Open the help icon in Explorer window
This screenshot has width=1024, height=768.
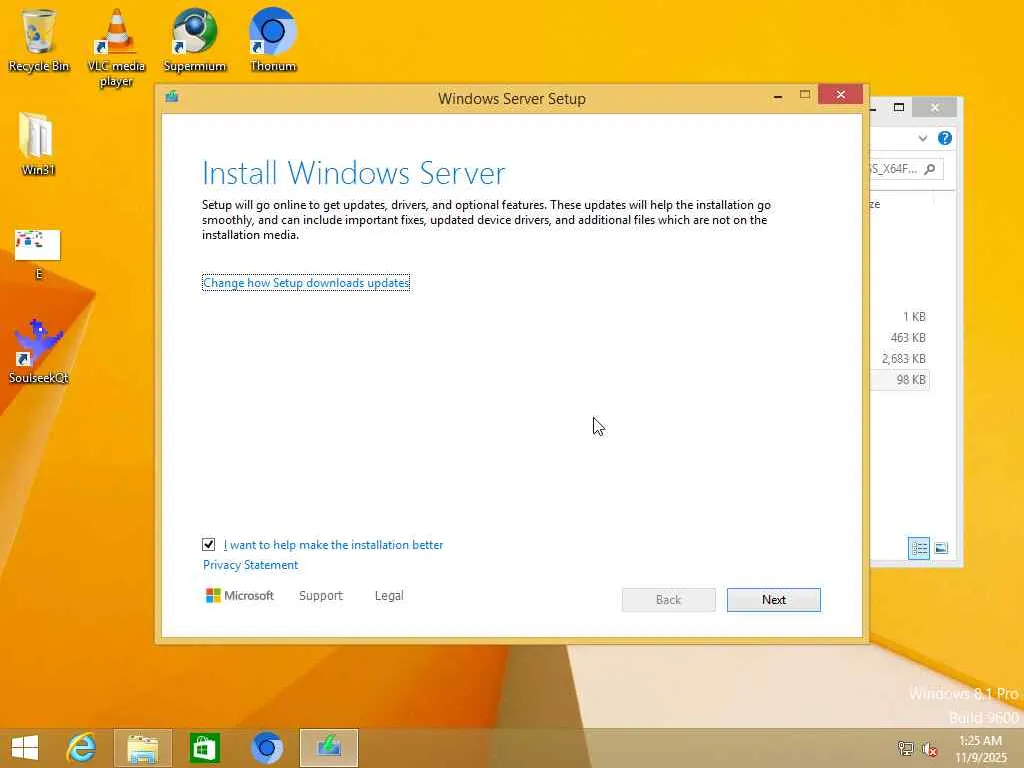click(x=944, y=138)
